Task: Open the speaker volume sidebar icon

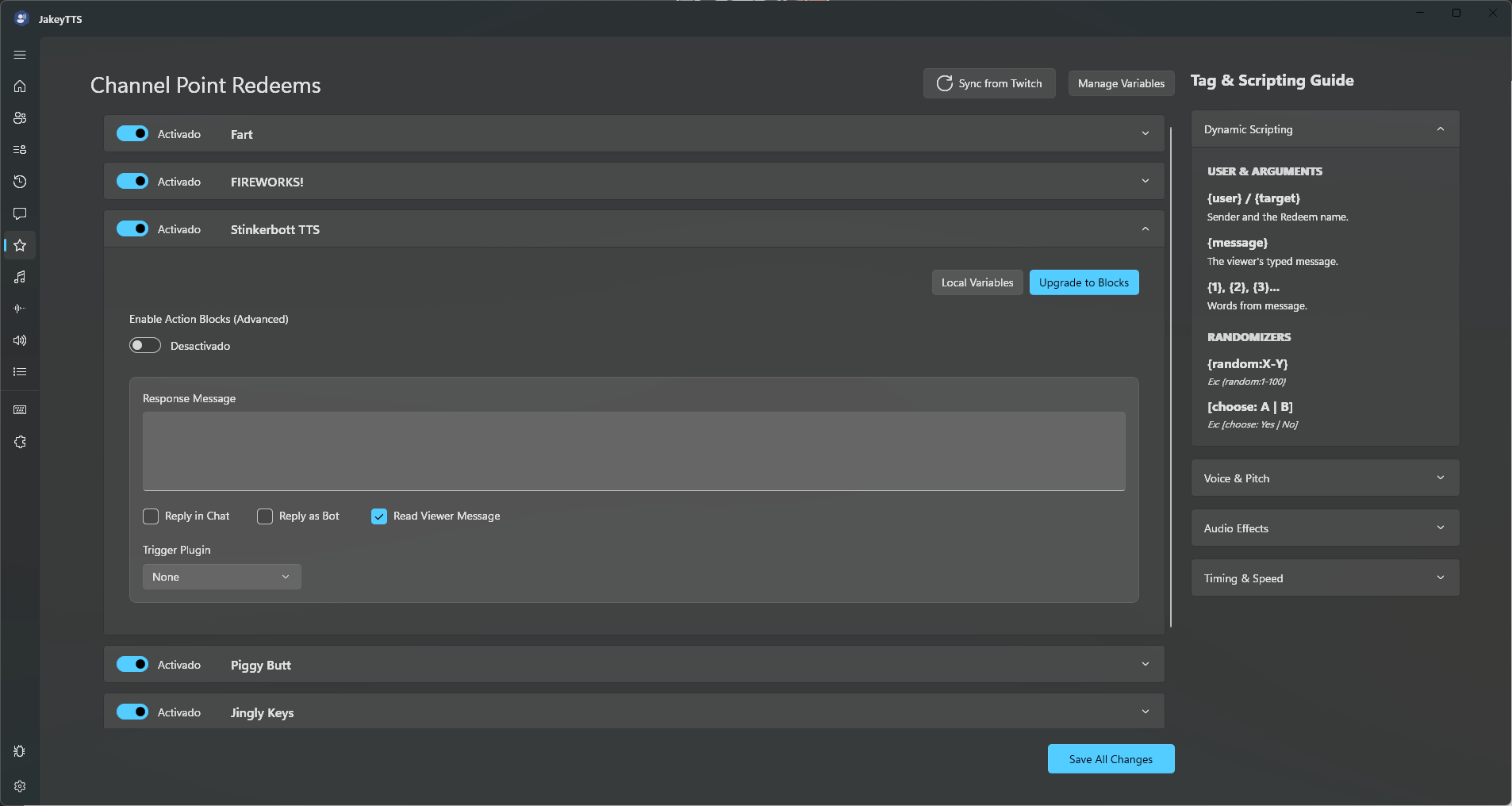Action: [20, 340]
